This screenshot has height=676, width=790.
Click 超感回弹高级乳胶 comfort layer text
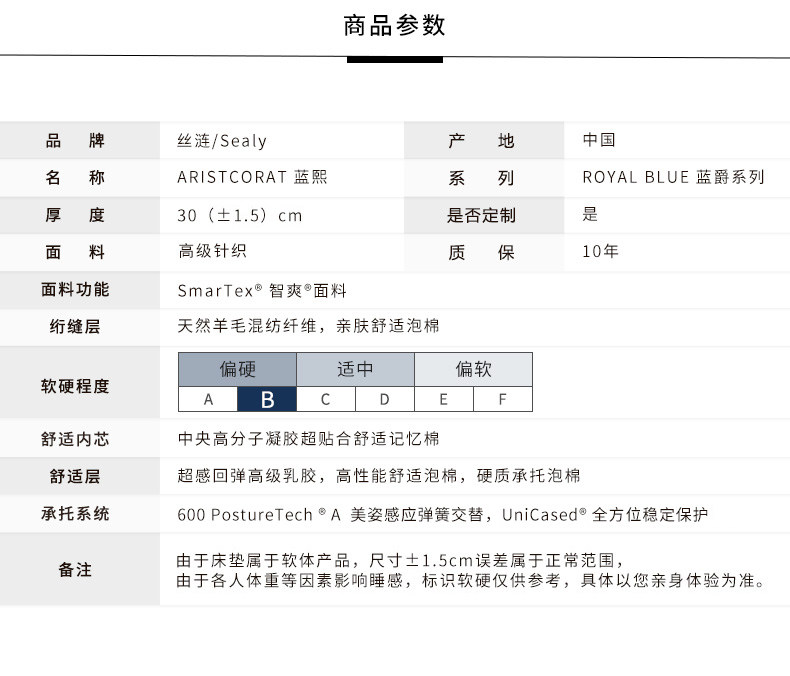click(x=379, y=476)
